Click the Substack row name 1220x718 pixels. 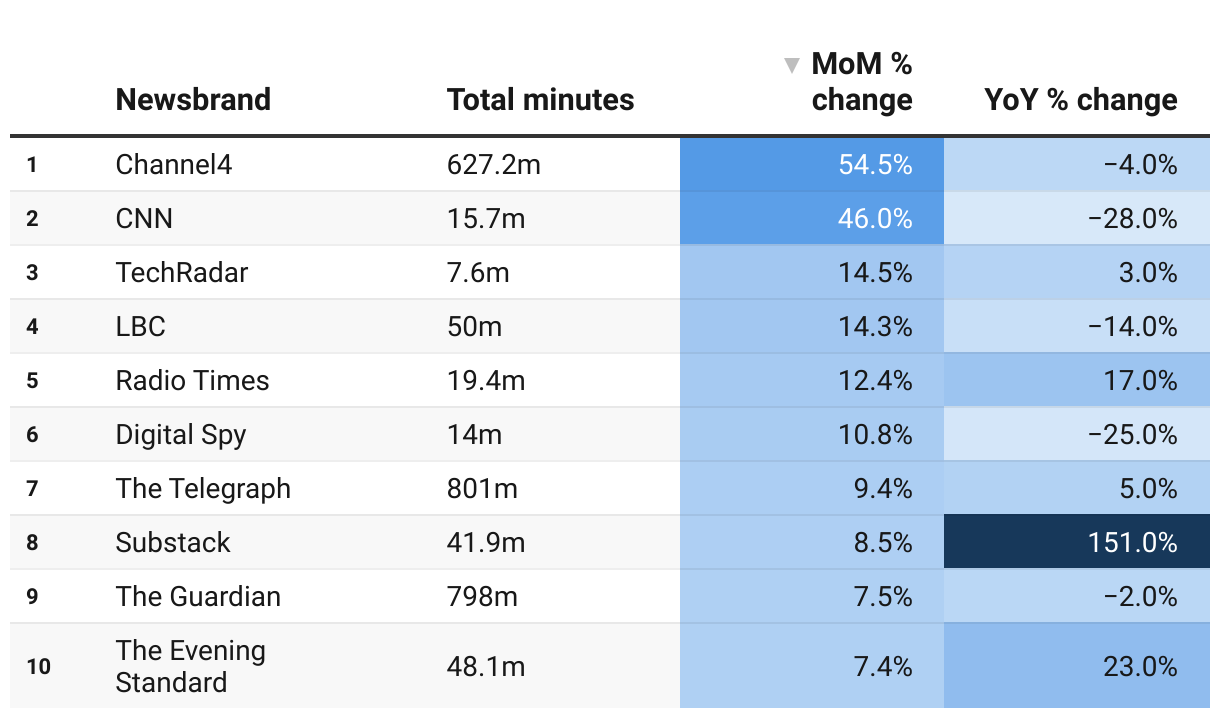click(173, 543)
